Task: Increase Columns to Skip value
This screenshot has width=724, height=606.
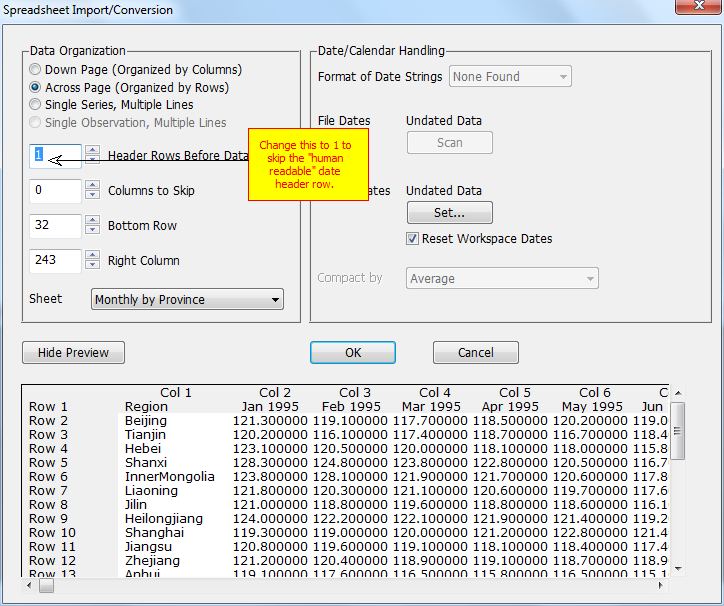Action: pyautogui.click(x=92, y=185)
